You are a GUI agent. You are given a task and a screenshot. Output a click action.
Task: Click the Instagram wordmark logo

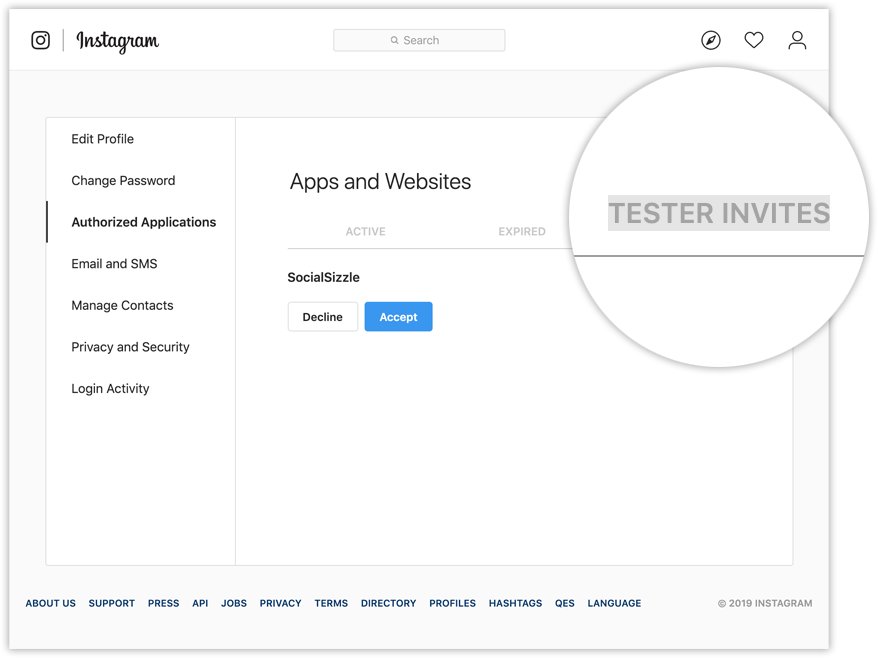click(x=118, y=41)
